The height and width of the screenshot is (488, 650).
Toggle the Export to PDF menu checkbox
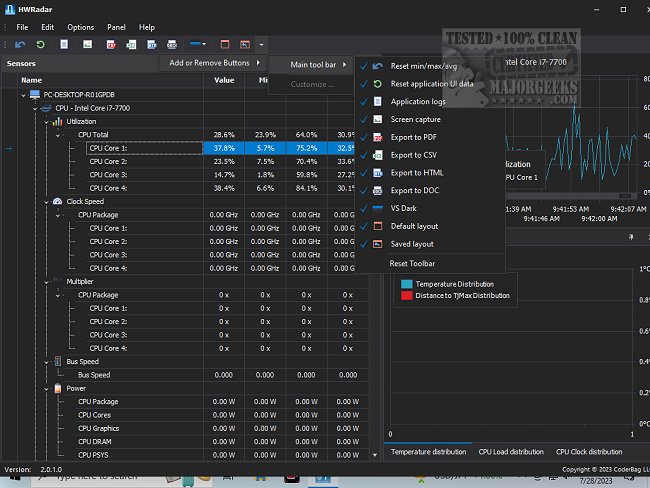click(364, 137)
